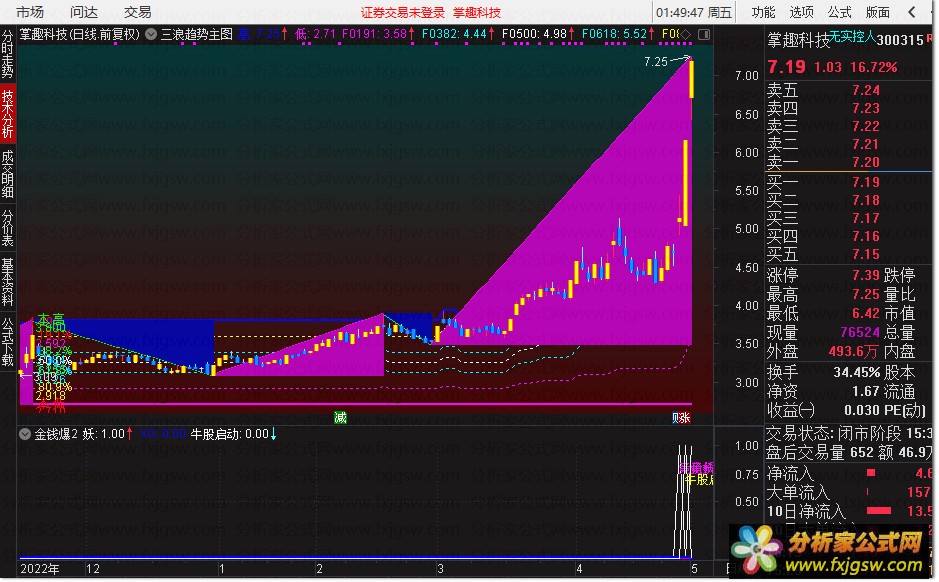Select 卖一 row price 7.20
This screenshot has width=939, height=582.
[x=866, y=162]
